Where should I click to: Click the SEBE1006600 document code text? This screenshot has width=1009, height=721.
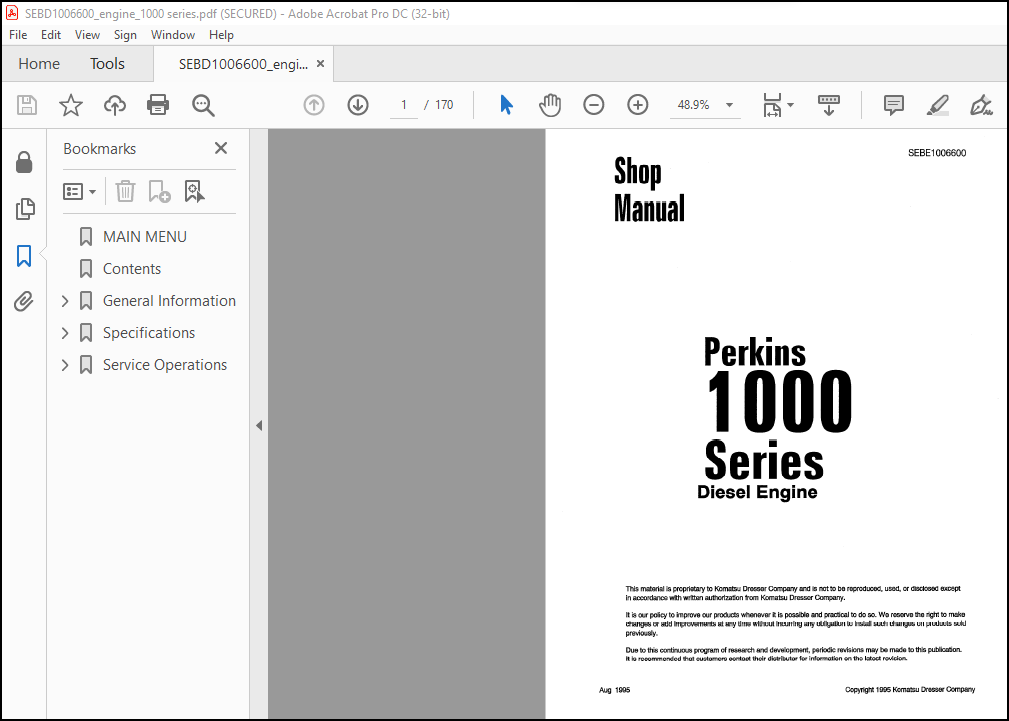pyautogui.click(x=937, y=153)
